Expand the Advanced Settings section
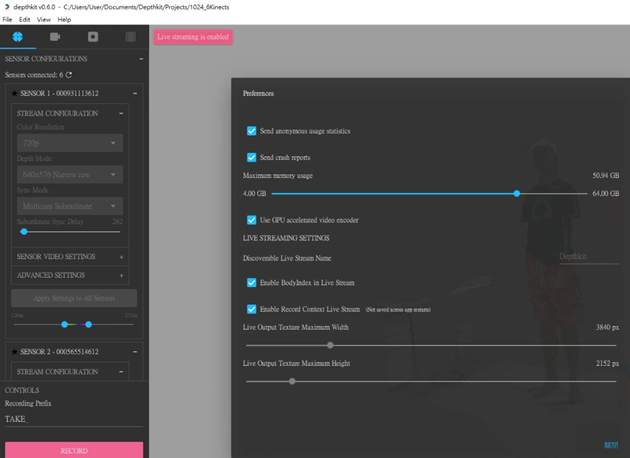The width and height of the screenshot is (630, 458). tap(69, 275)
